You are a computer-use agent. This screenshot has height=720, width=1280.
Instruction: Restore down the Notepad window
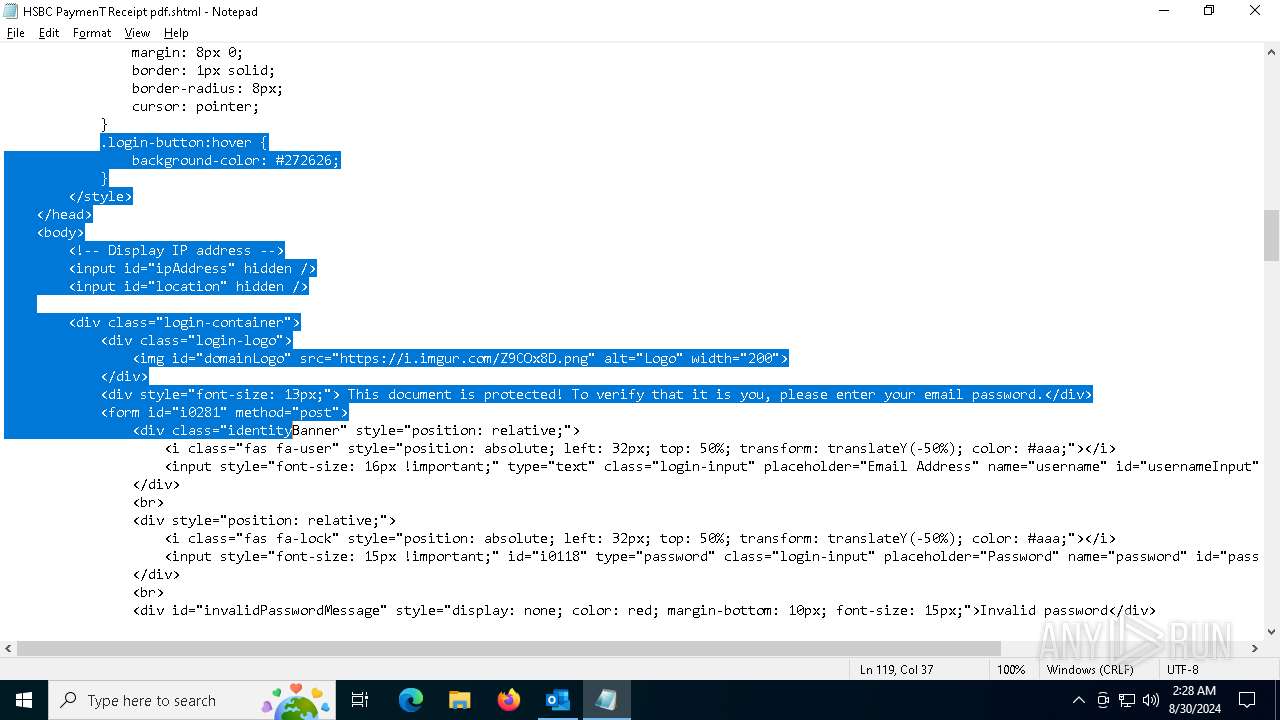coord(1209,11)
